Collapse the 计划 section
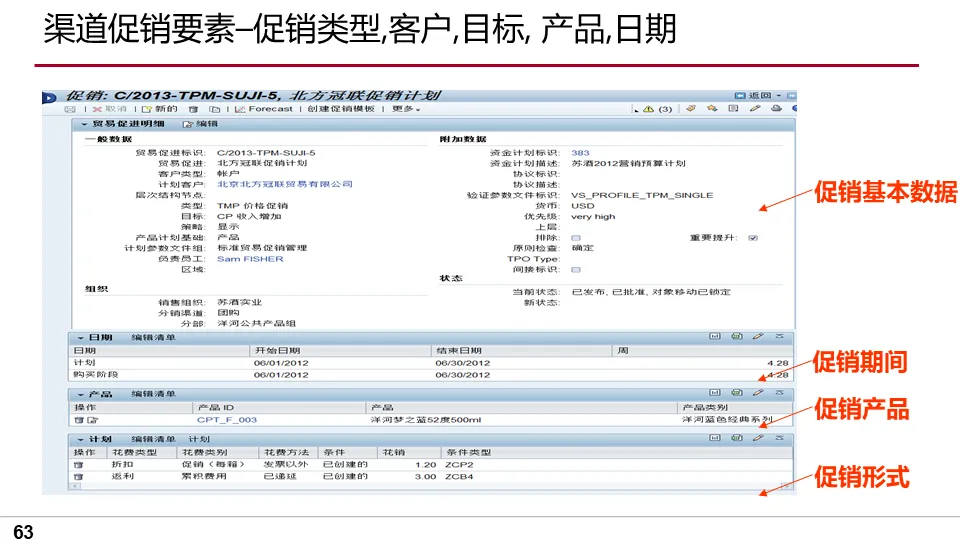This screenshot has height=540, width=960. click(x=80, y=440)
